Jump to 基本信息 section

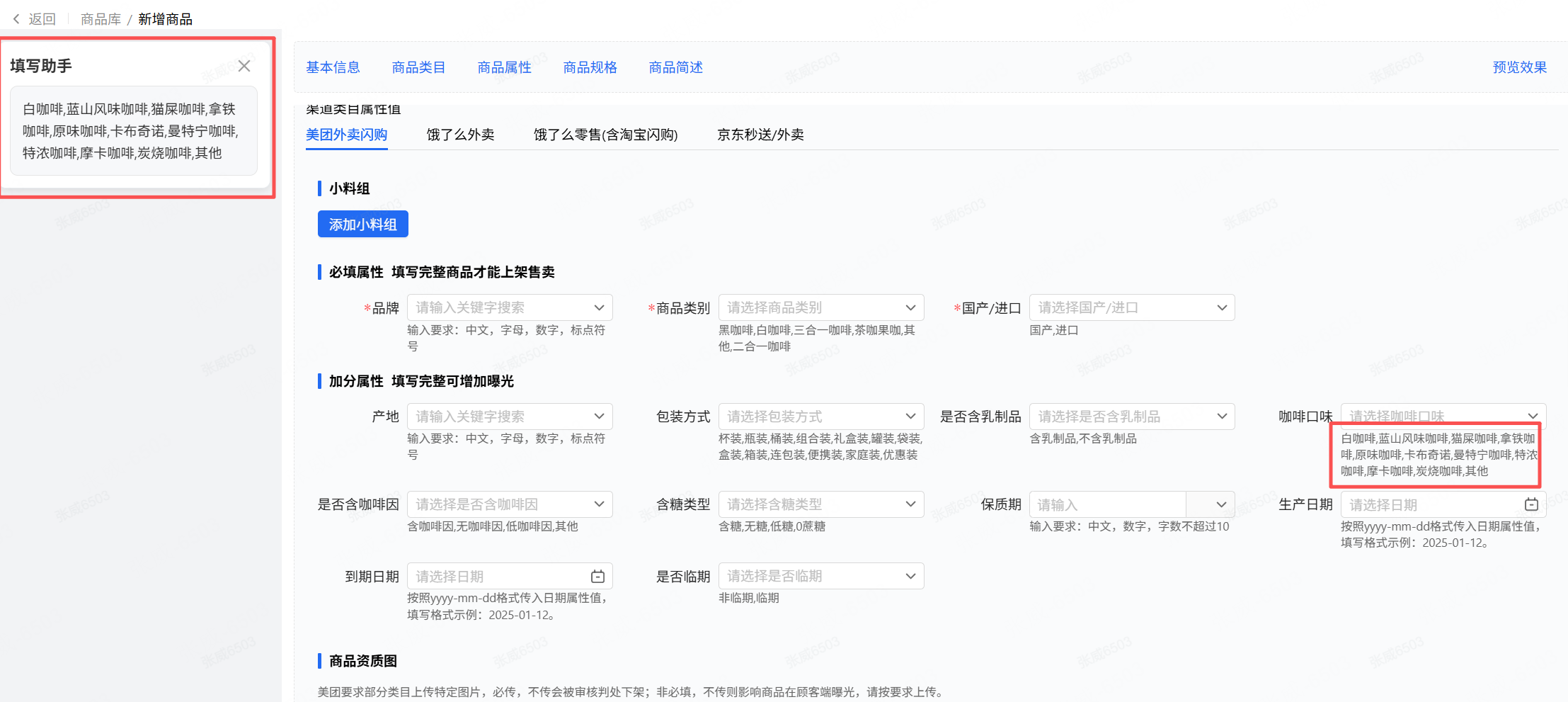pyautogui.click(x=333, y=67)
